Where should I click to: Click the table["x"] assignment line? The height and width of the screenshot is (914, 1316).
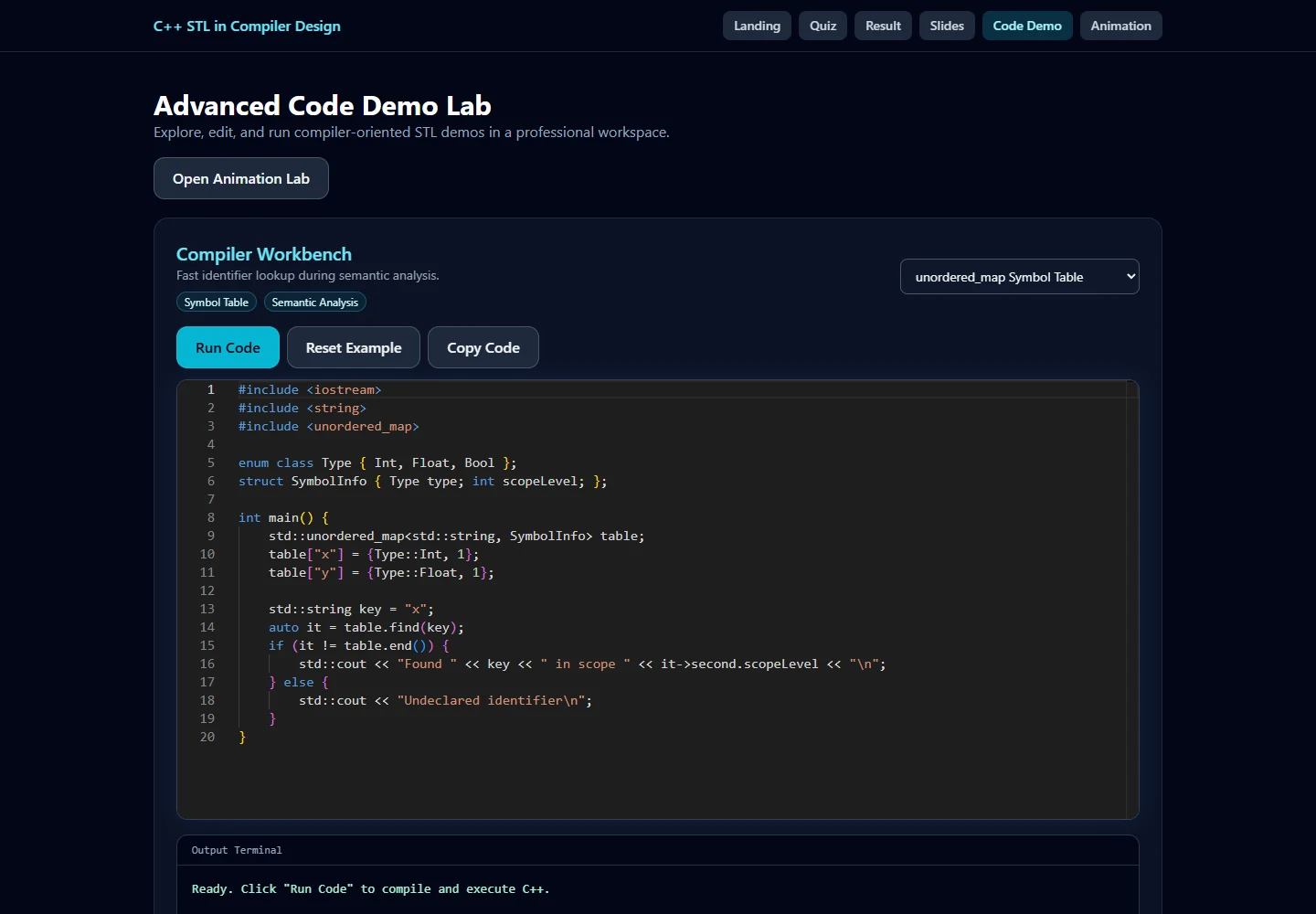pyautogui.click(x=374, y=554)
